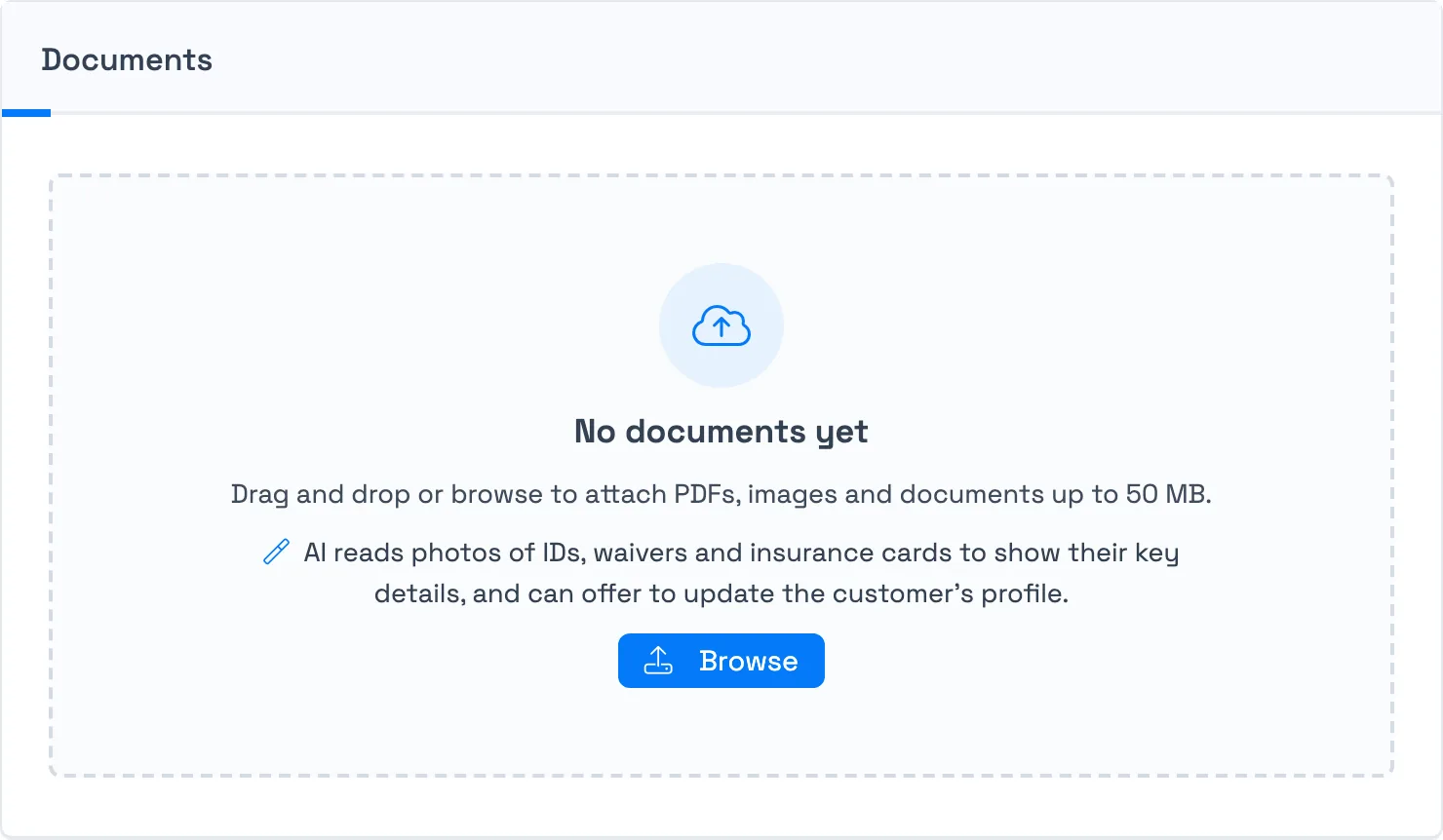Click the AI pencil icon
The height and width of the screenshot is (840, 1443).
(276, 552)
